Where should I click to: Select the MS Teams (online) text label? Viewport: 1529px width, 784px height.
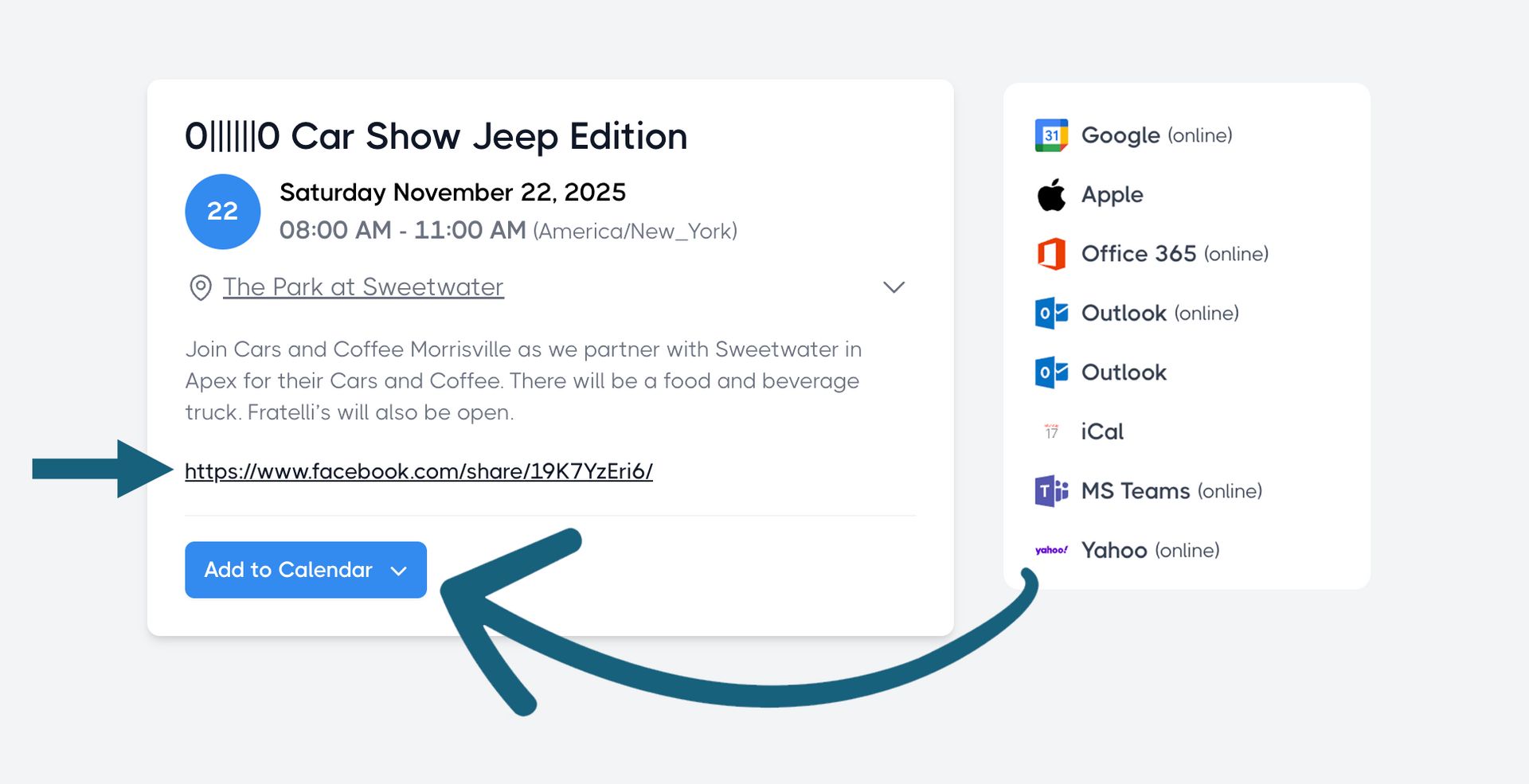pyautogui.click(x=1171, y=491)
